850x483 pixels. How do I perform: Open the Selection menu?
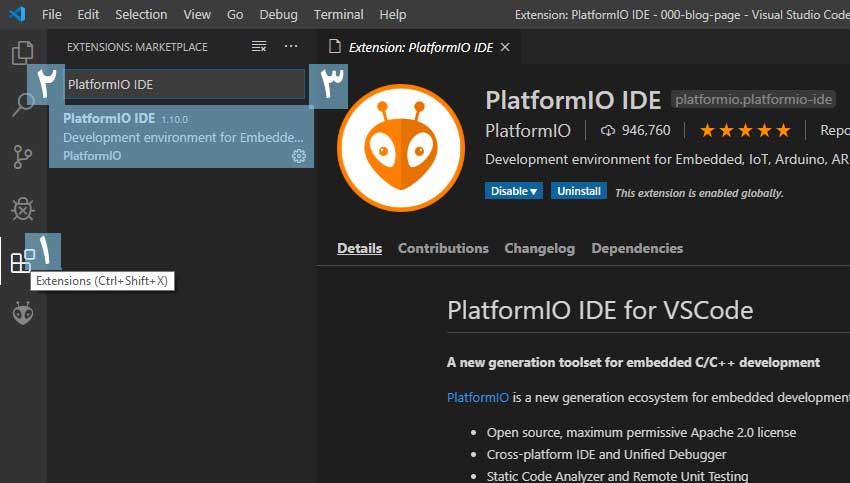141,14
